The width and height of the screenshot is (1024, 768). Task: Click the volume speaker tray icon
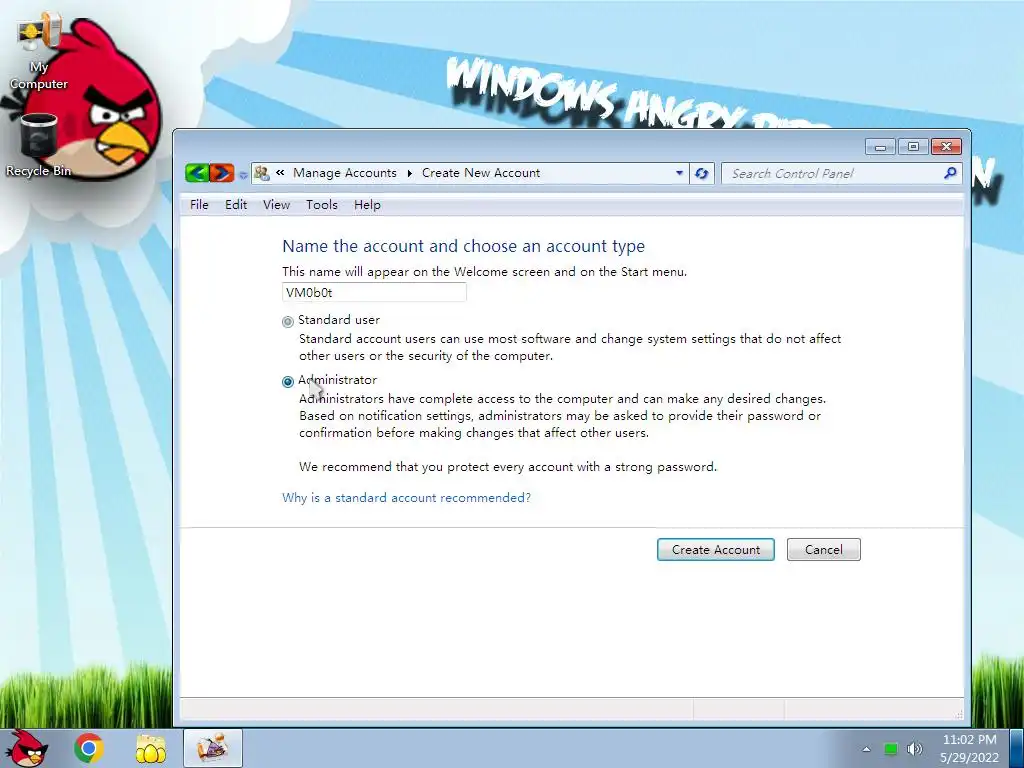point(915,749)
